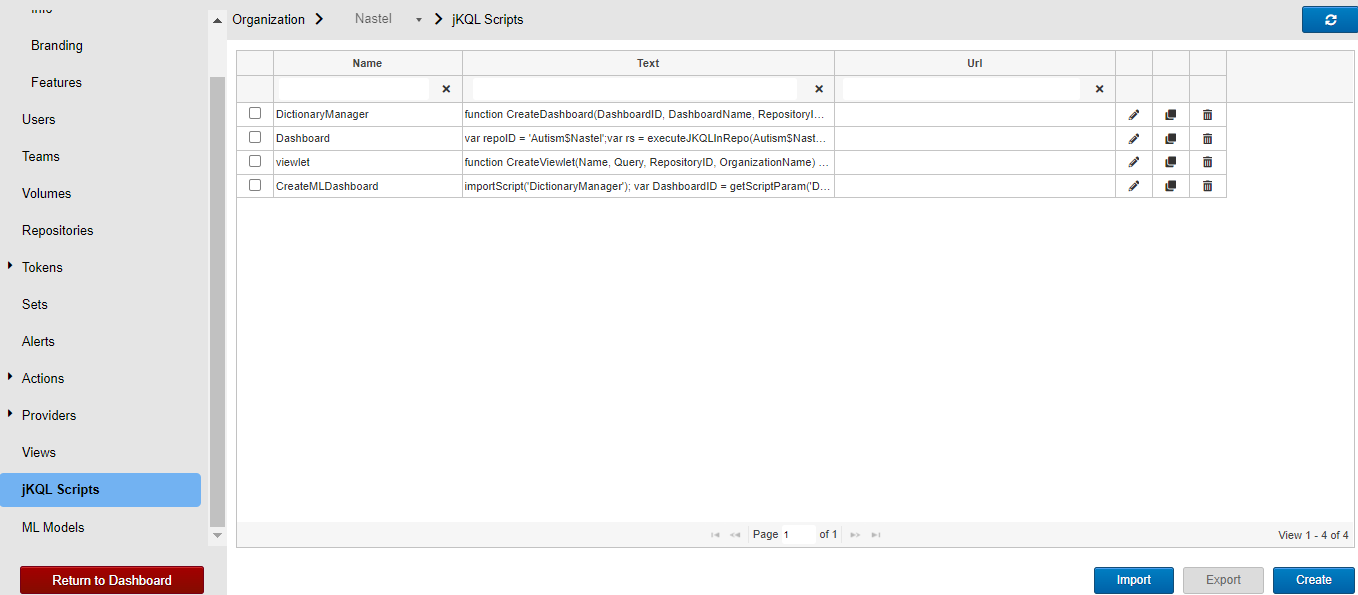Open Features in the sidebar
This screenshot has width=1358, height=595.
click(x=56, y=82)
